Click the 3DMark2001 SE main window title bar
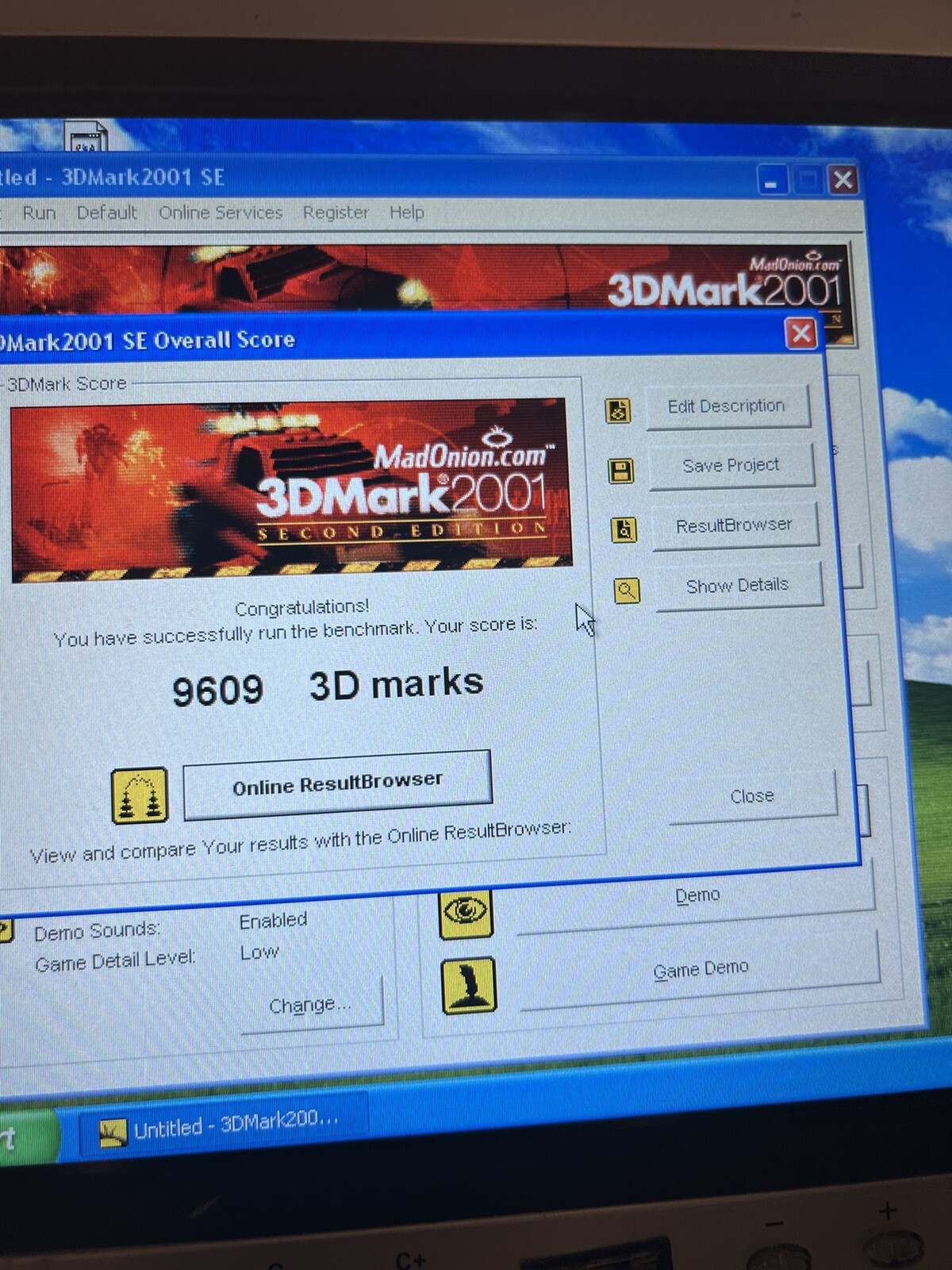Screen dimensions: 952x1270 [428, 179]
